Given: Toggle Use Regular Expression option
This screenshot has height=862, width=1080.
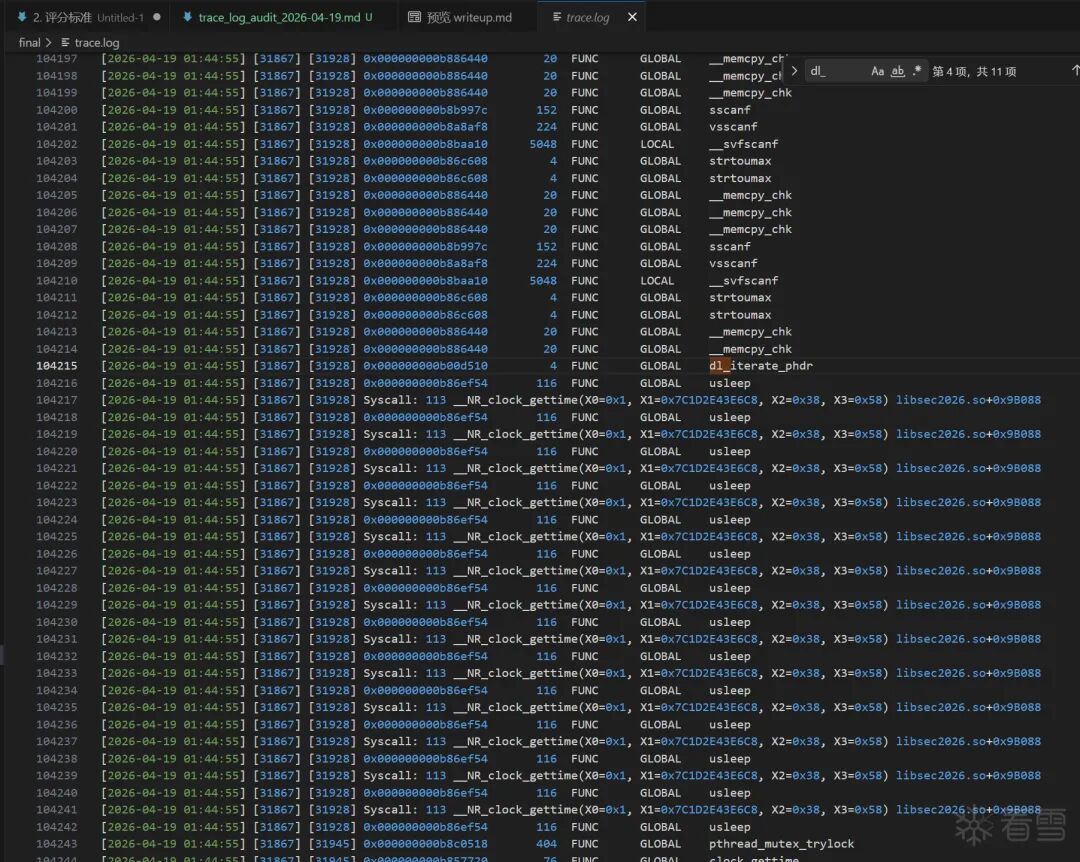Looking at the screenshot, I should pyautogui.click(x=917, y=71).
